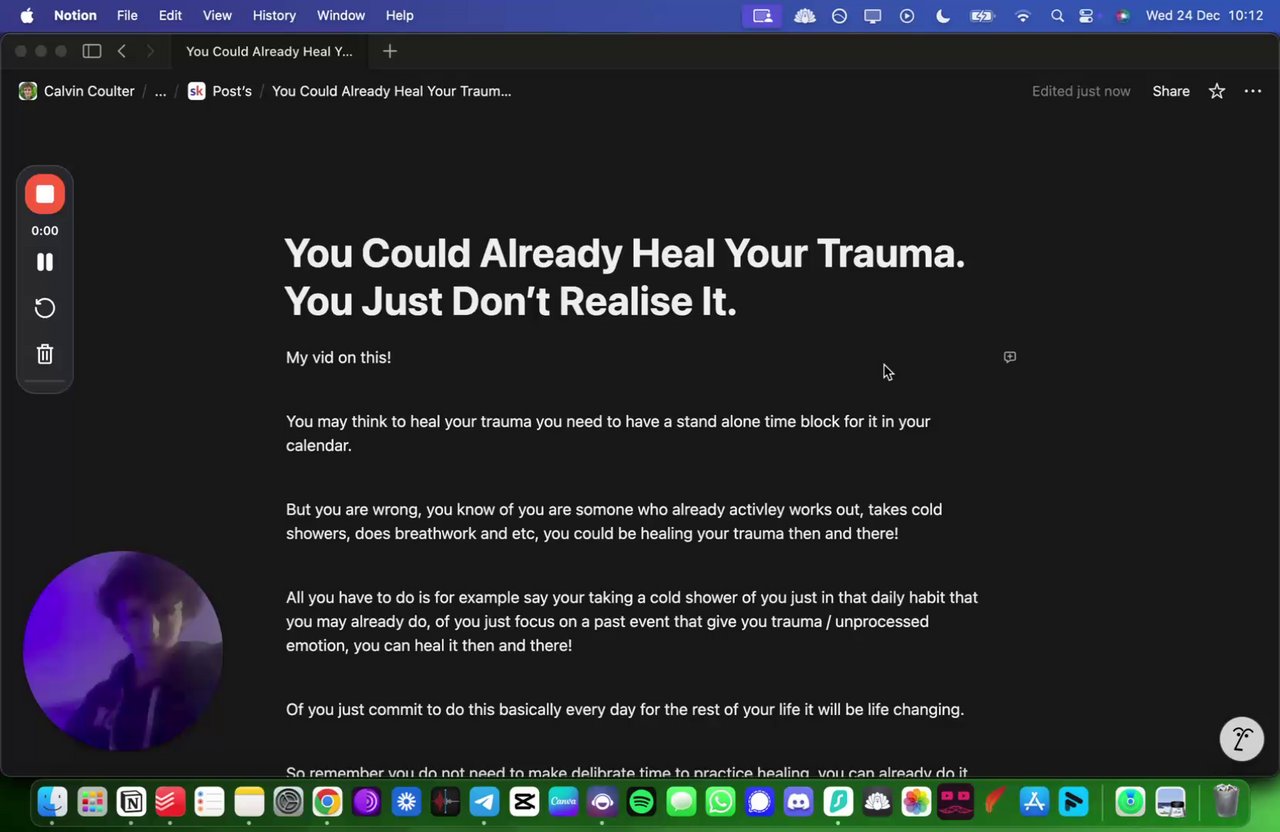Open Spotify from the dock

(642, 801)
